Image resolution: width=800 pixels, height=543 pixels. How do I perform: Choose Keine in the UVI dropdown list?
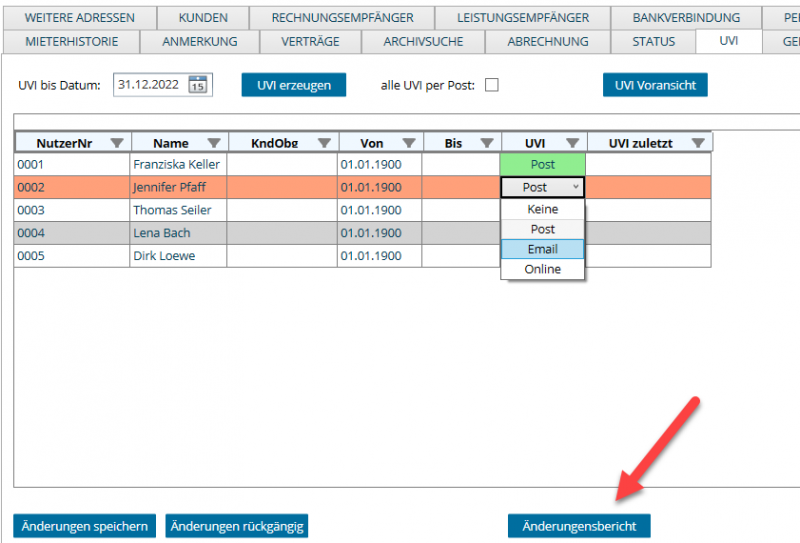point(542,209)
